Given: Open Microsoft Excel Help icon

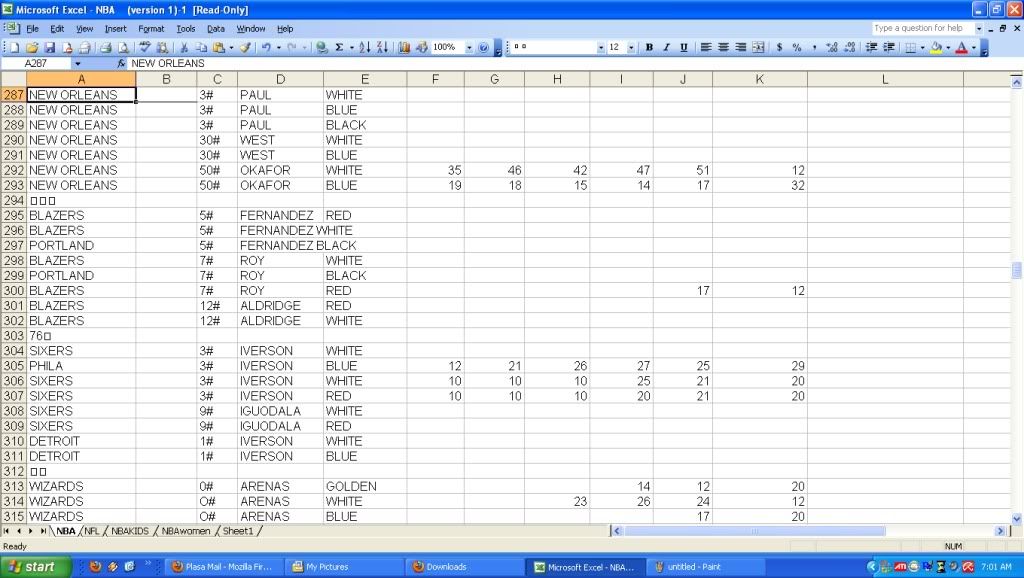Looking at the screenshot, I should click(x=483, y=48).
